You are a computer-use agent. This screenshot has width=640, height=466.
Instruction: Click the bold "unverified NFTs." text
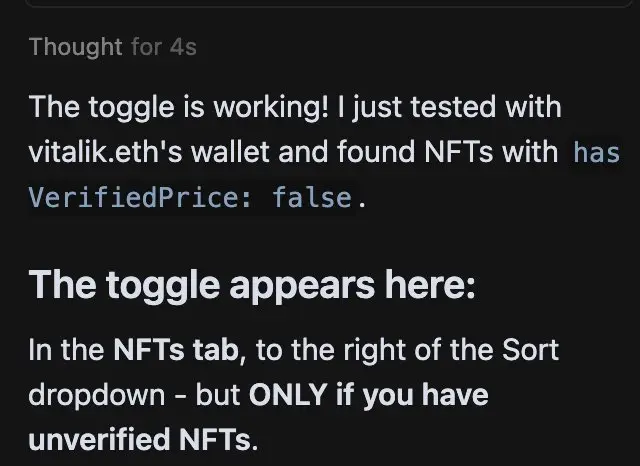pos(143,439)
